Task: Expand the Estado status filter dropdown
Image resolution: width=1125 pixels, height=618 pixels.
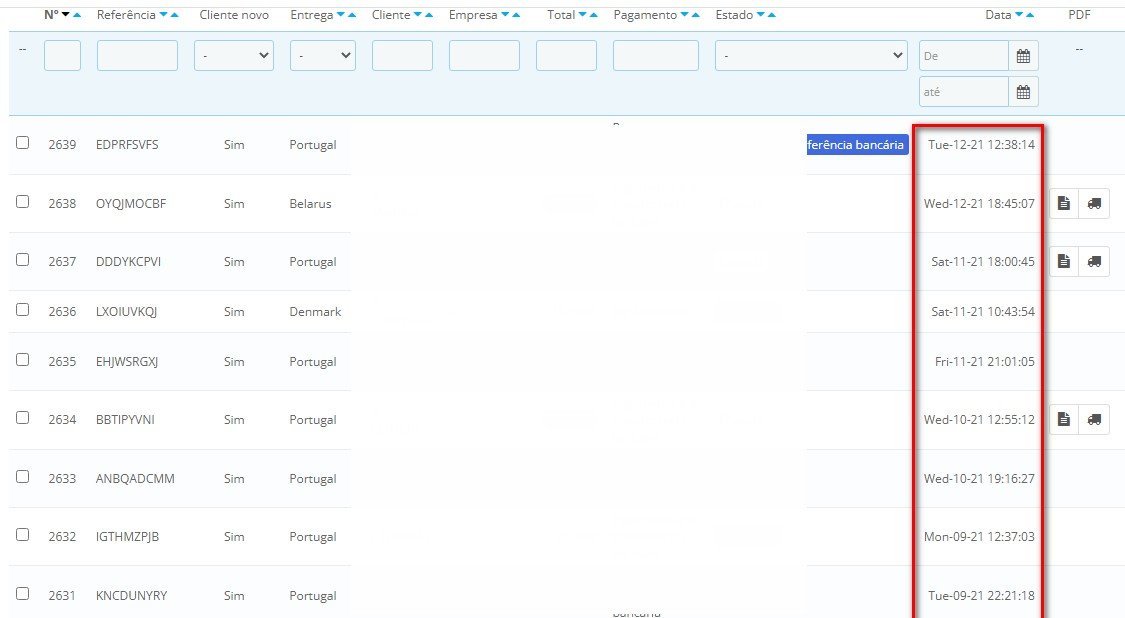Action: 811,55
